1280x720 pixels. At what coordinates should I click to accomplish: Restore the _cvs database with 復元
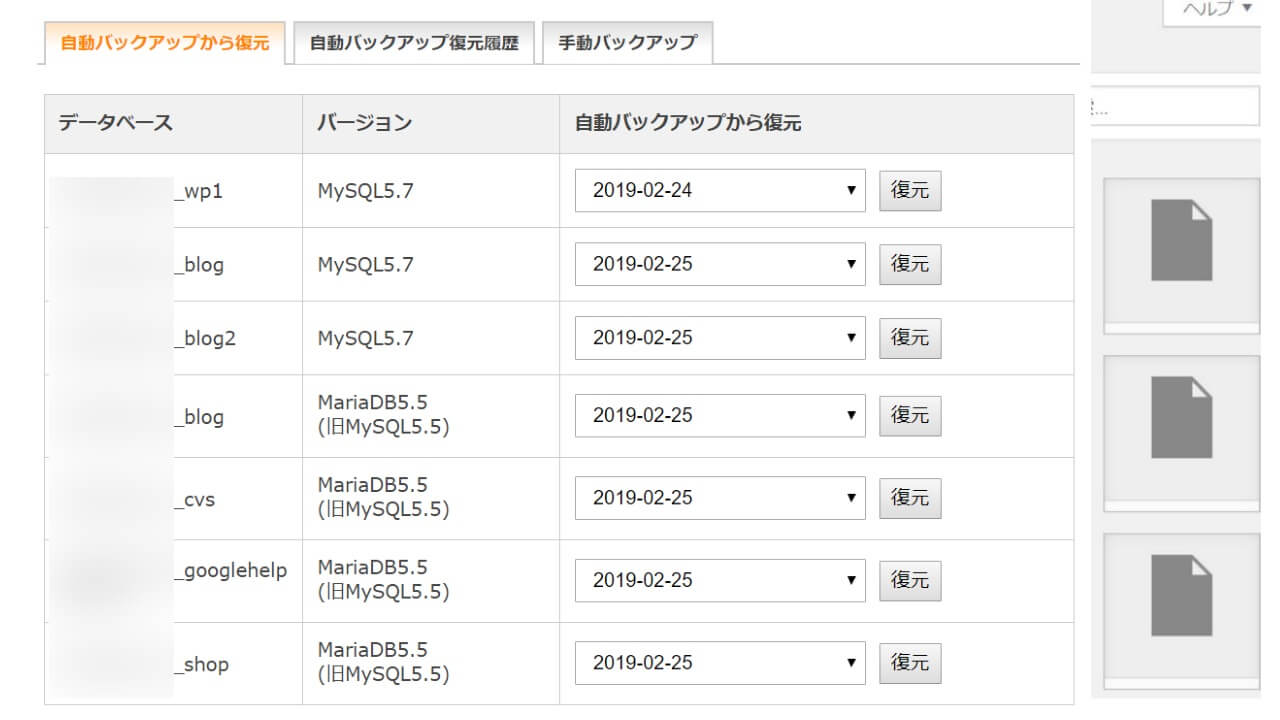(910, 498)
